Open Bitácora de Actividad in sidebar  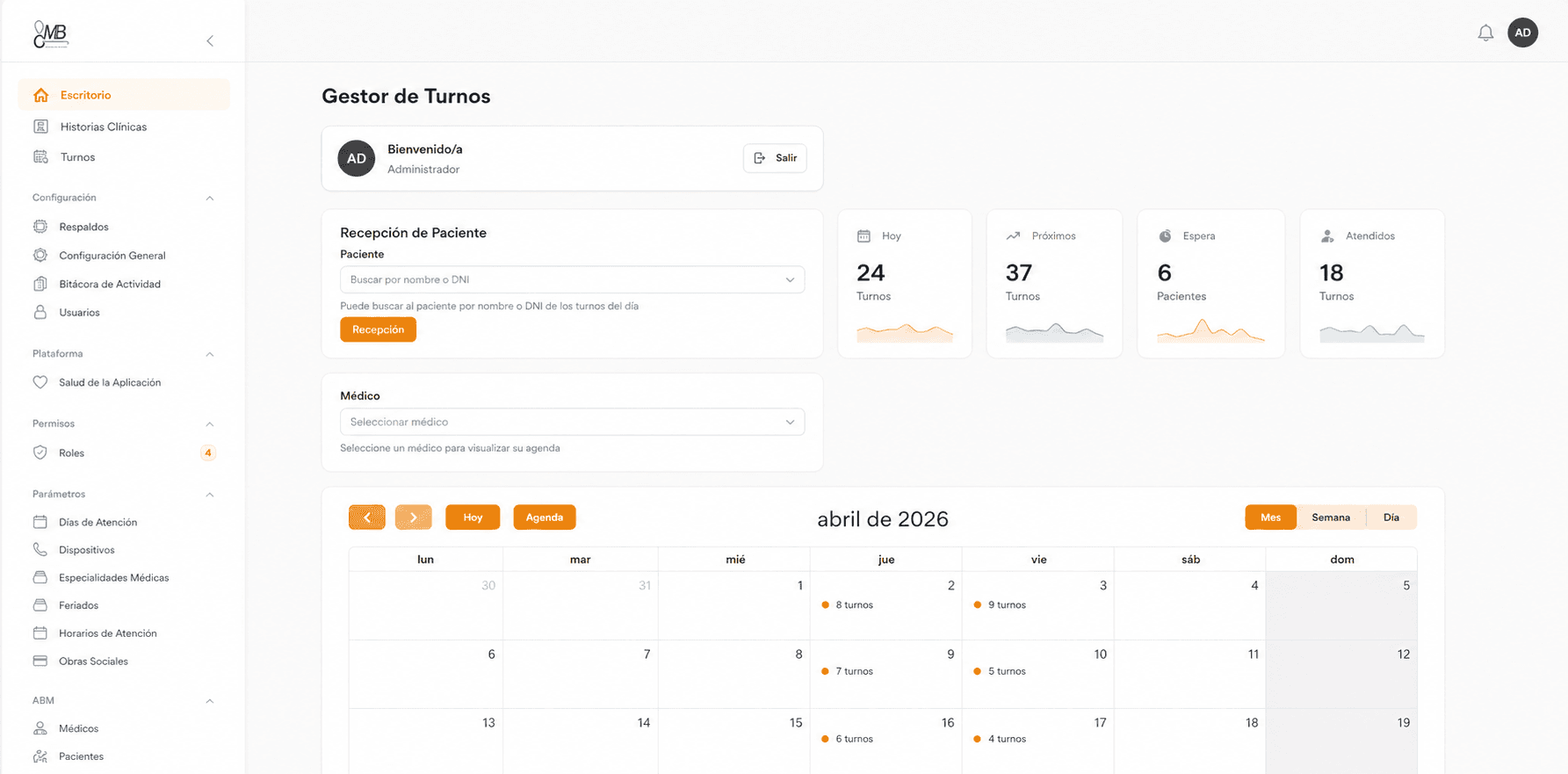tap(109, 284)
